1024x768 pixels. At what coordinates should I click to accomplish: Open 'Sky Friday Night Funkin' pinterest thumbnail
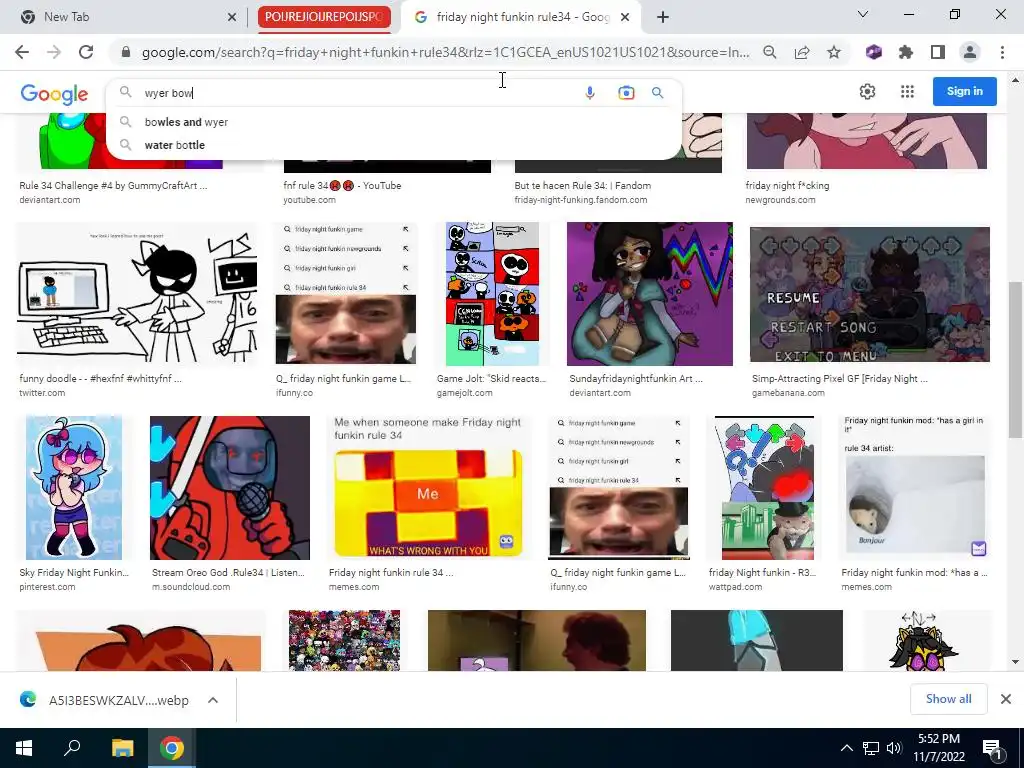click(74, 487)
